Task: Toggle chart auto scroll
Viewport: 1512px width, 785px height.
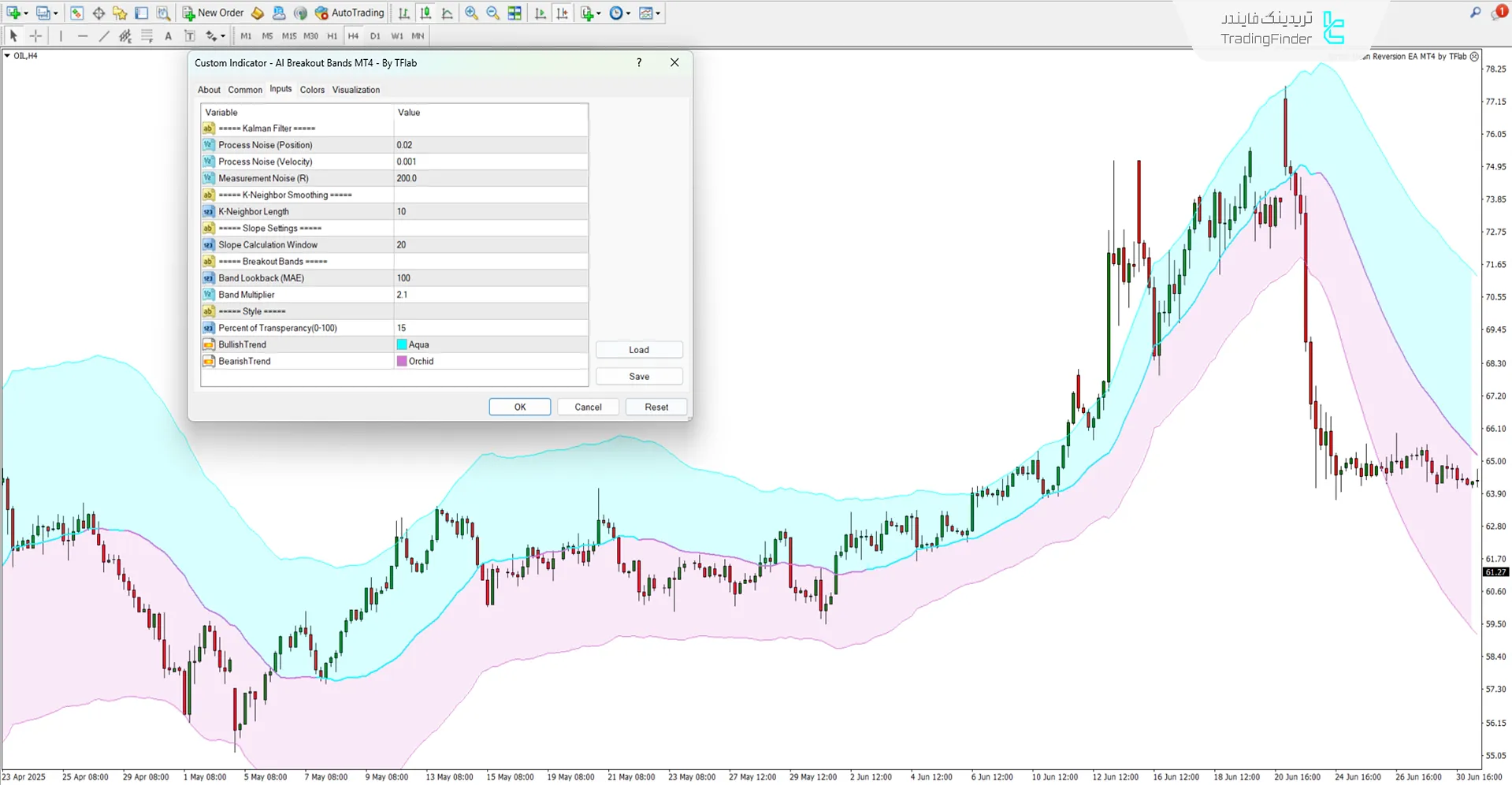Action: (541, 13)
